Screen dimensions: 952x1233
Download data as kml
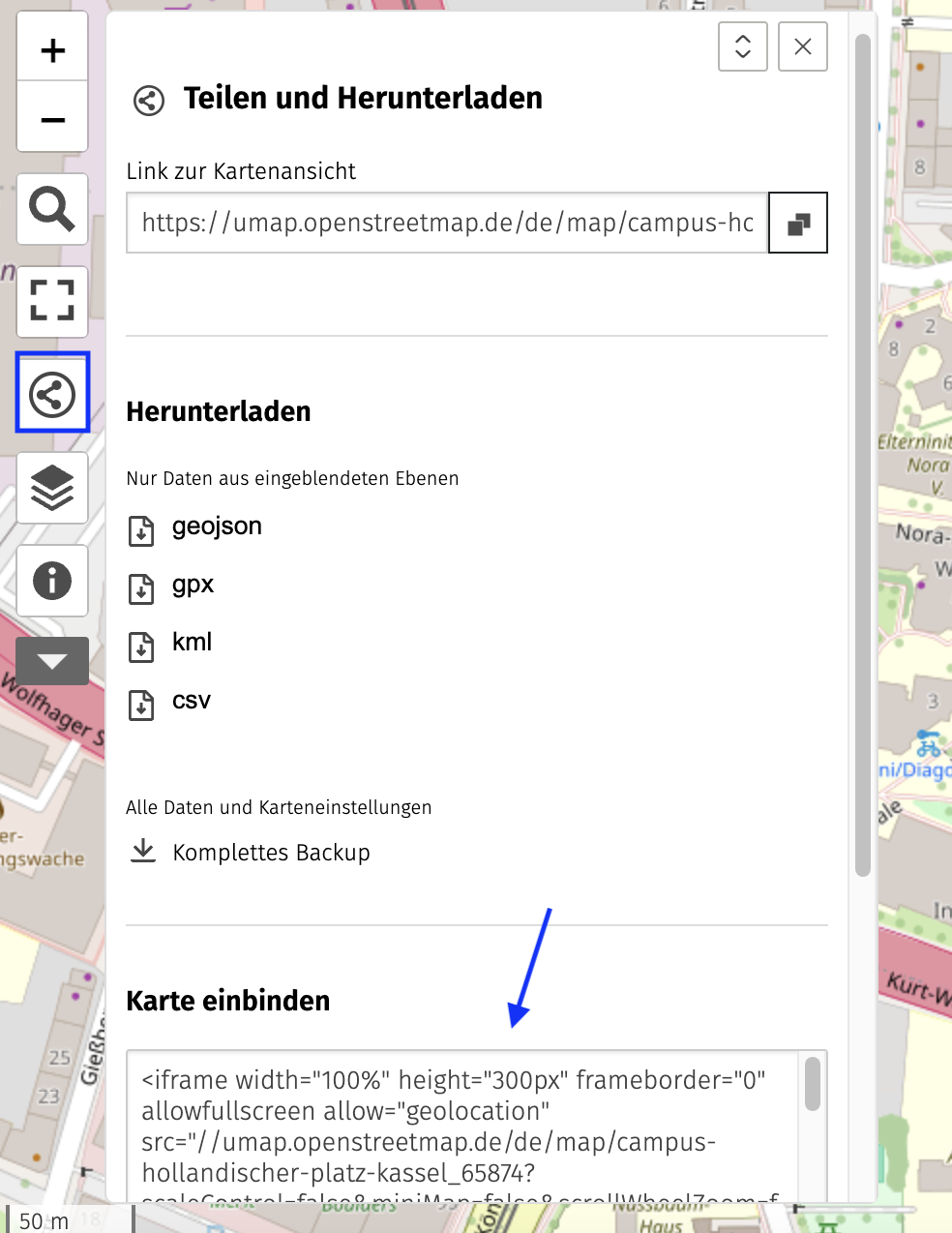[x=192, y=644]
